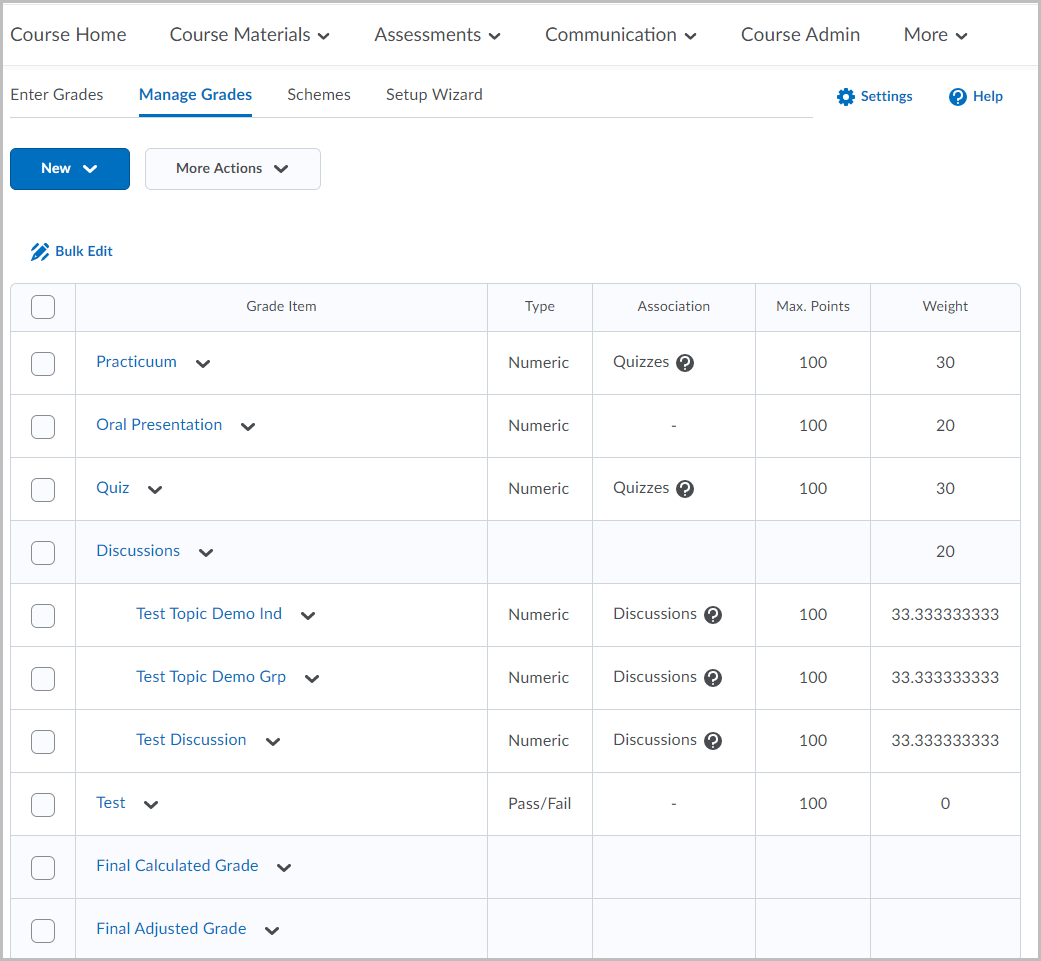Expand actions chevron next to Test Topic Demo Ind

(308, 616)
